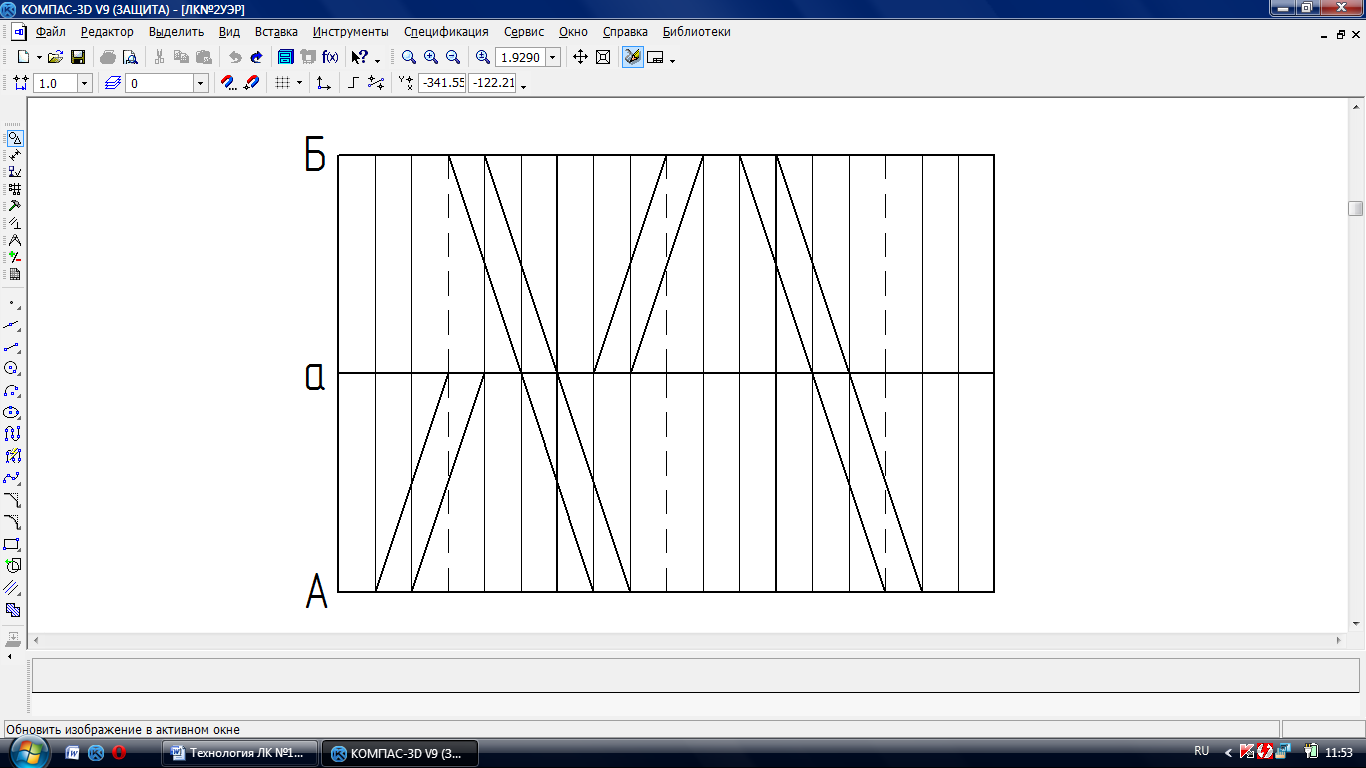Open the Выделить menu
Viewport: 1366px width, 768px height.
point(176,32)
